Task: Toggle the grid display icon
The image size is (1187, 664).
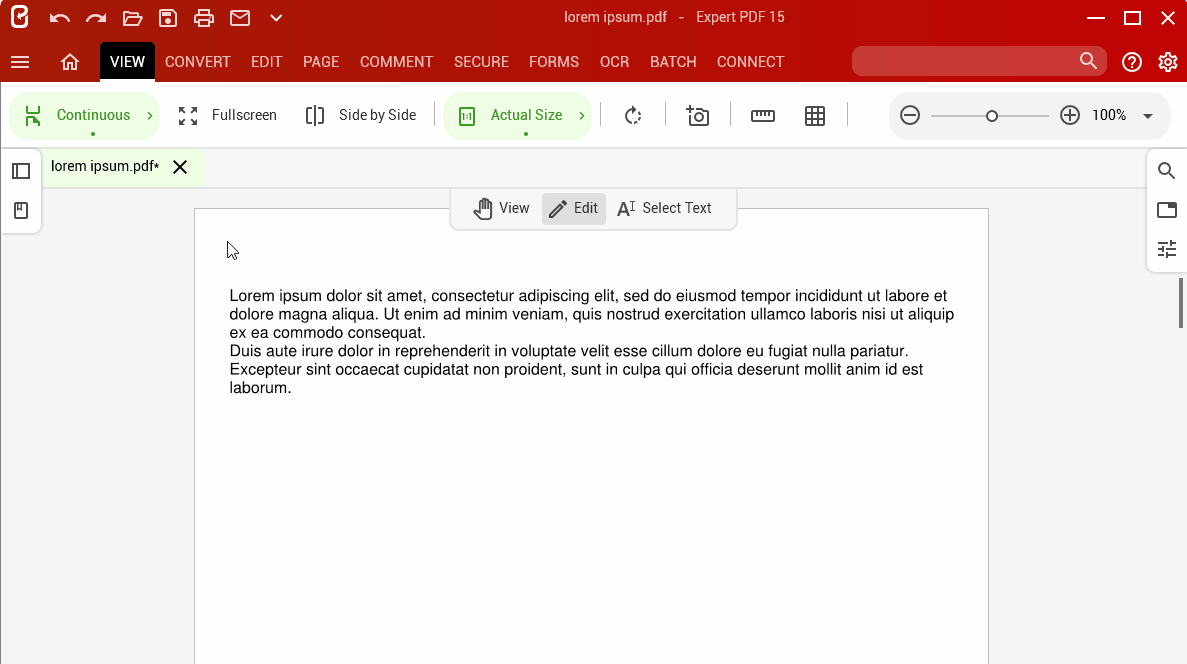Action: (x=815, y=116)
